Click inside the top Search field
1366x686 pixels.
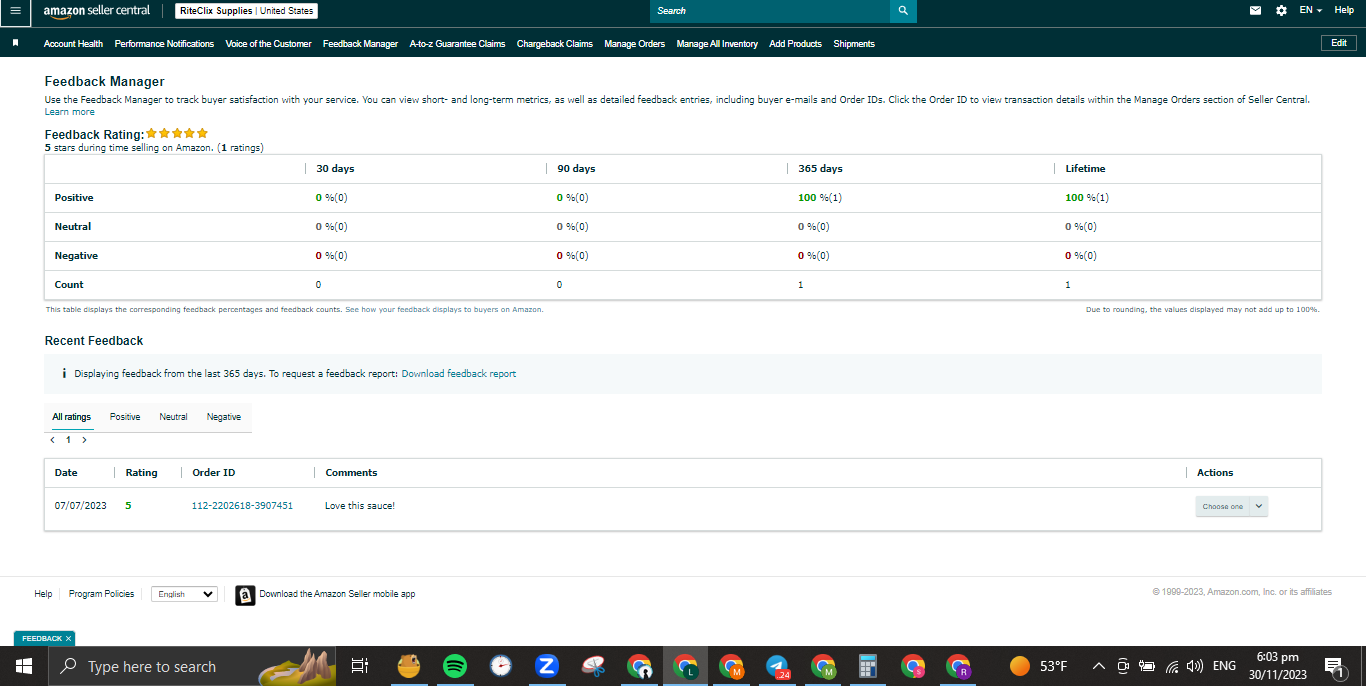click(x=770, y=11)
